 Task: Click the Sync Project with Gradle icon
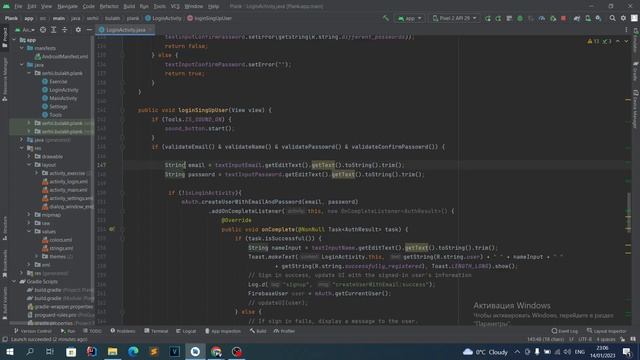(x=577, y=18)
